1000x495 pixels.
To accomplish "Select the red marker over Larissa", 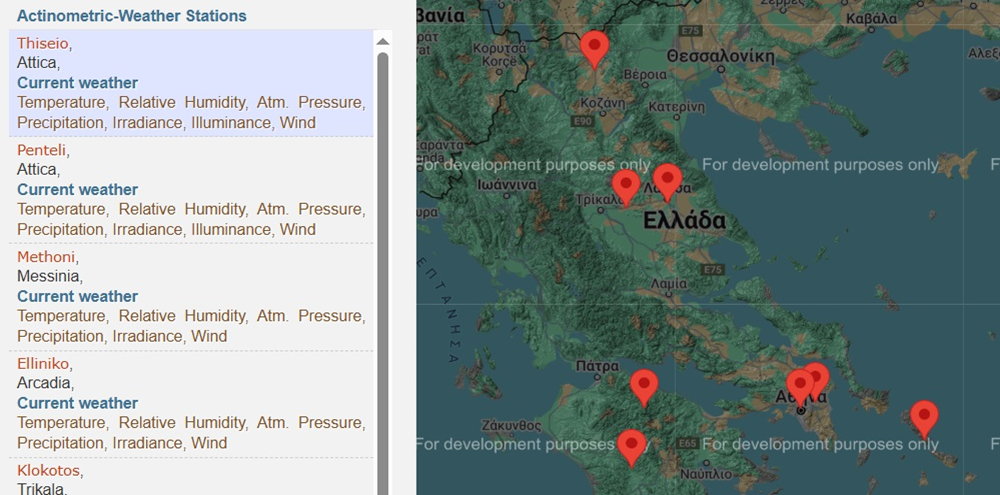I will (x=667, y=180).
